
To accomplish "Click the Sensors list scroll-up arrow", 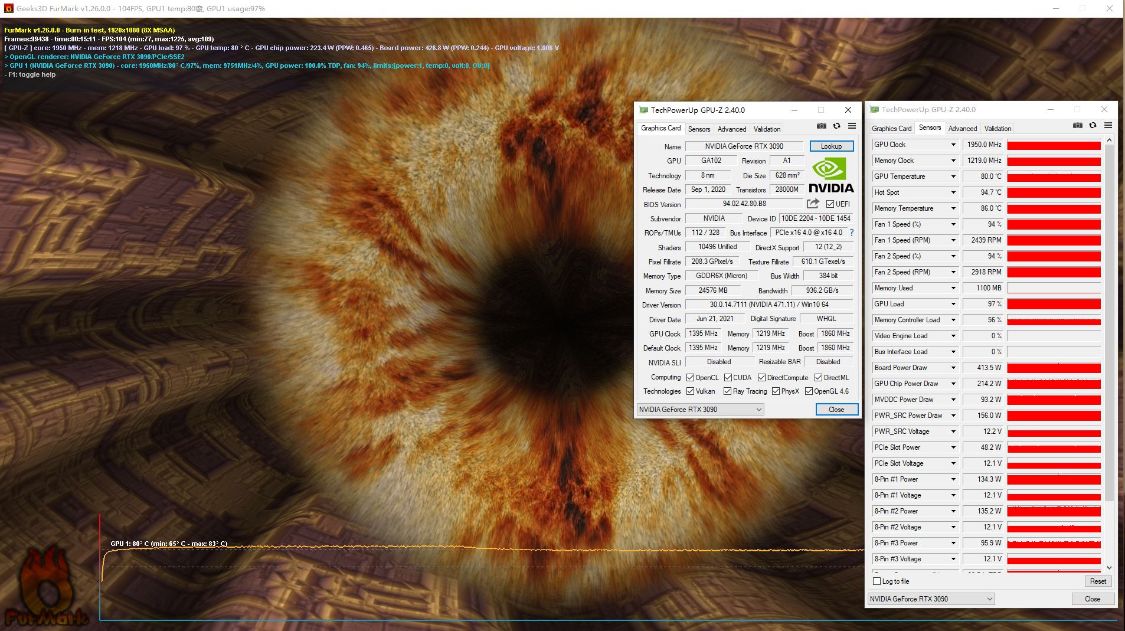I will (x=1109, y=141).
